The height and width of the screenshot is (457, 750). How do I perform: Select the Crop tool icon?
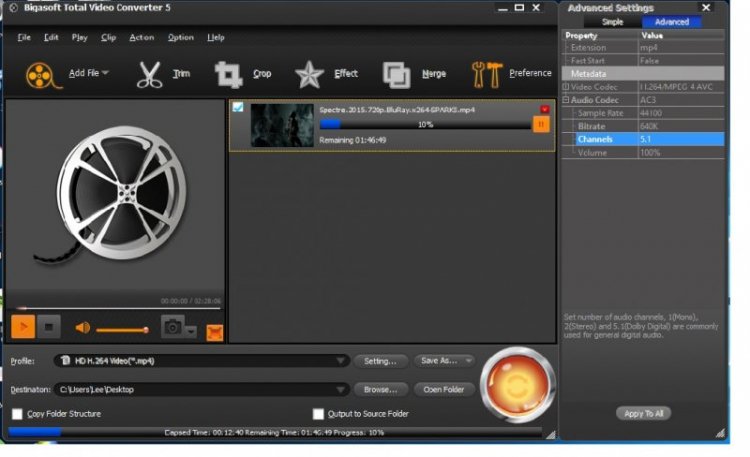point(229,75)
